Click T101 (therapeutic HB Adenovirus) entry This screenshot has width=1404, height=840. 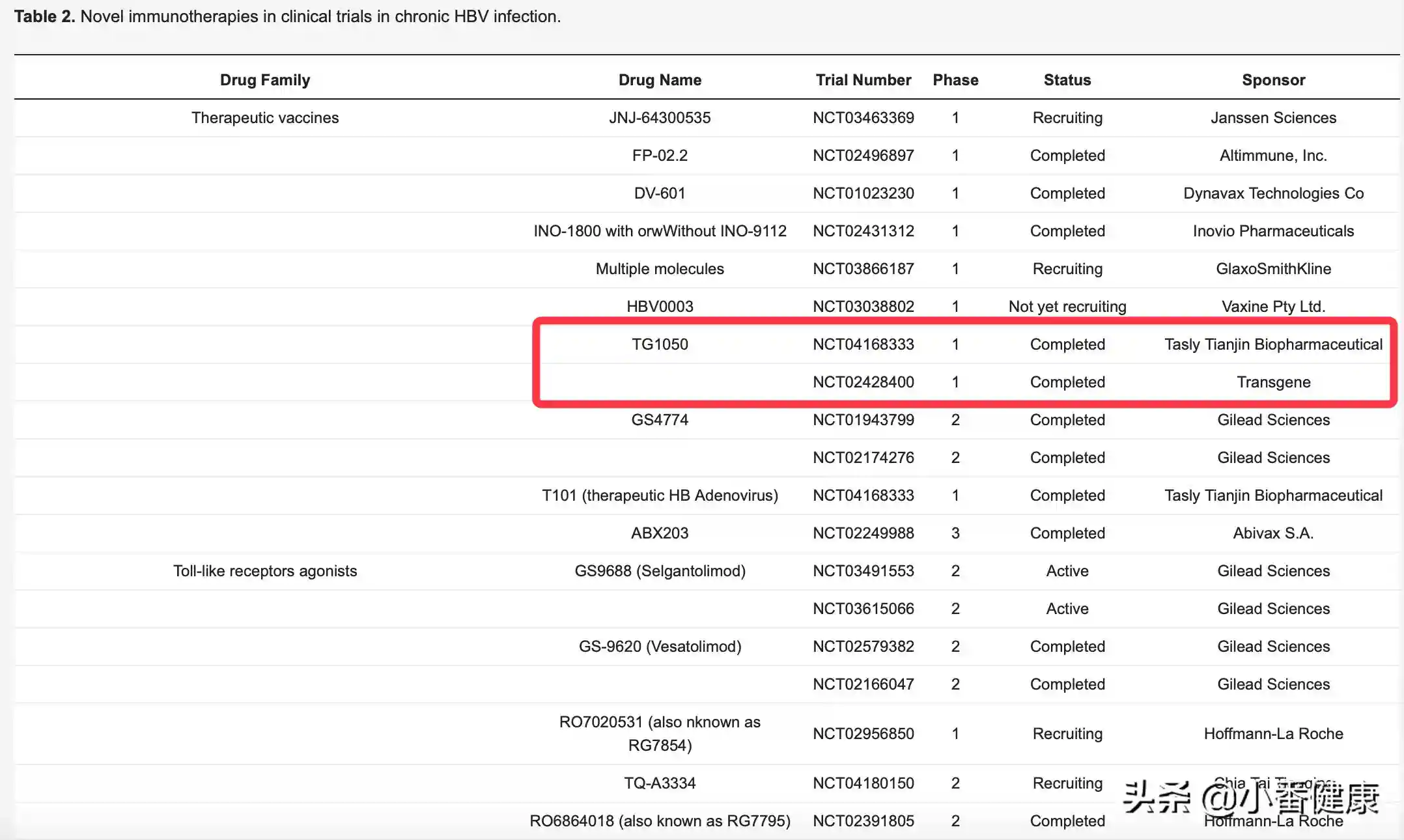click(x=660, y=496)
